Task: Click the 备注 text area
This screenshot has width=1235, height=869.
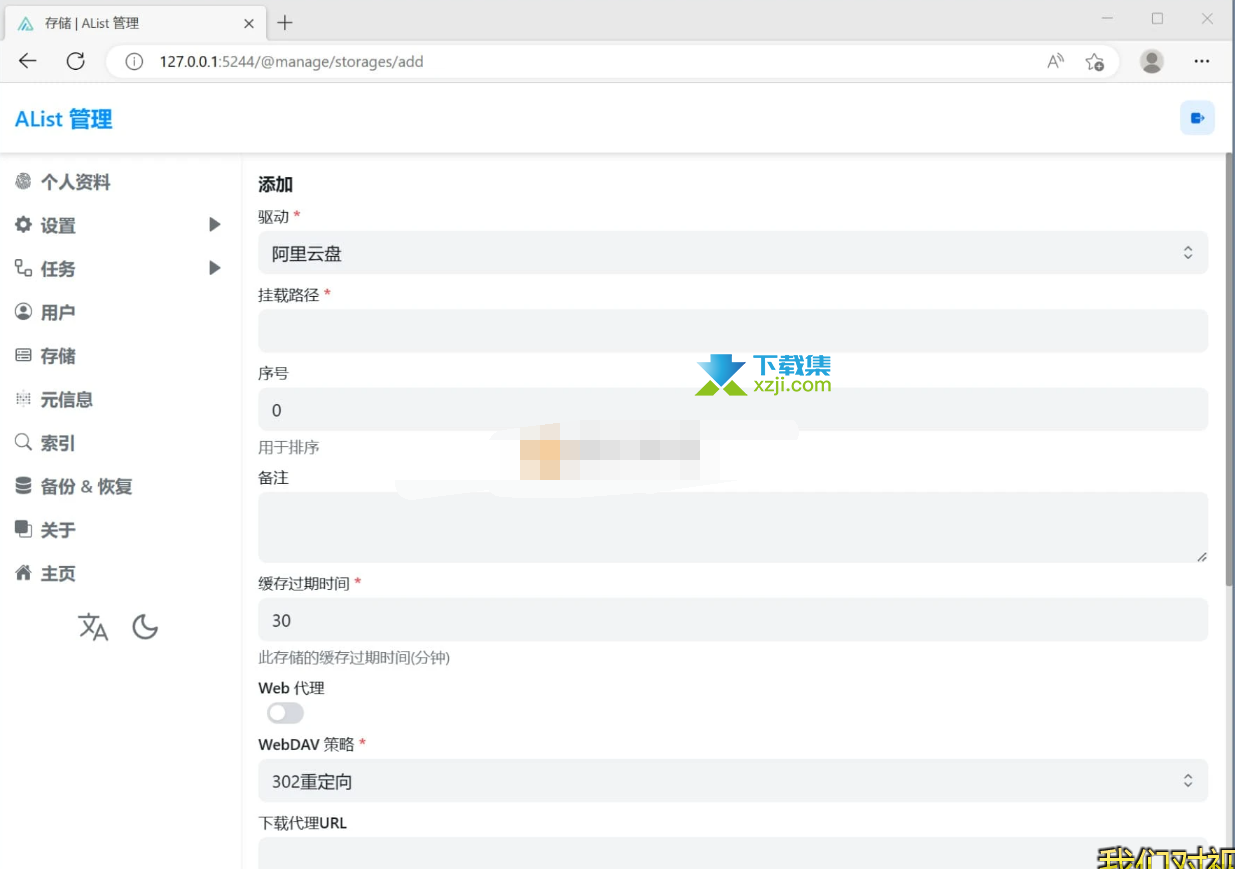Action: coord(733,527)
